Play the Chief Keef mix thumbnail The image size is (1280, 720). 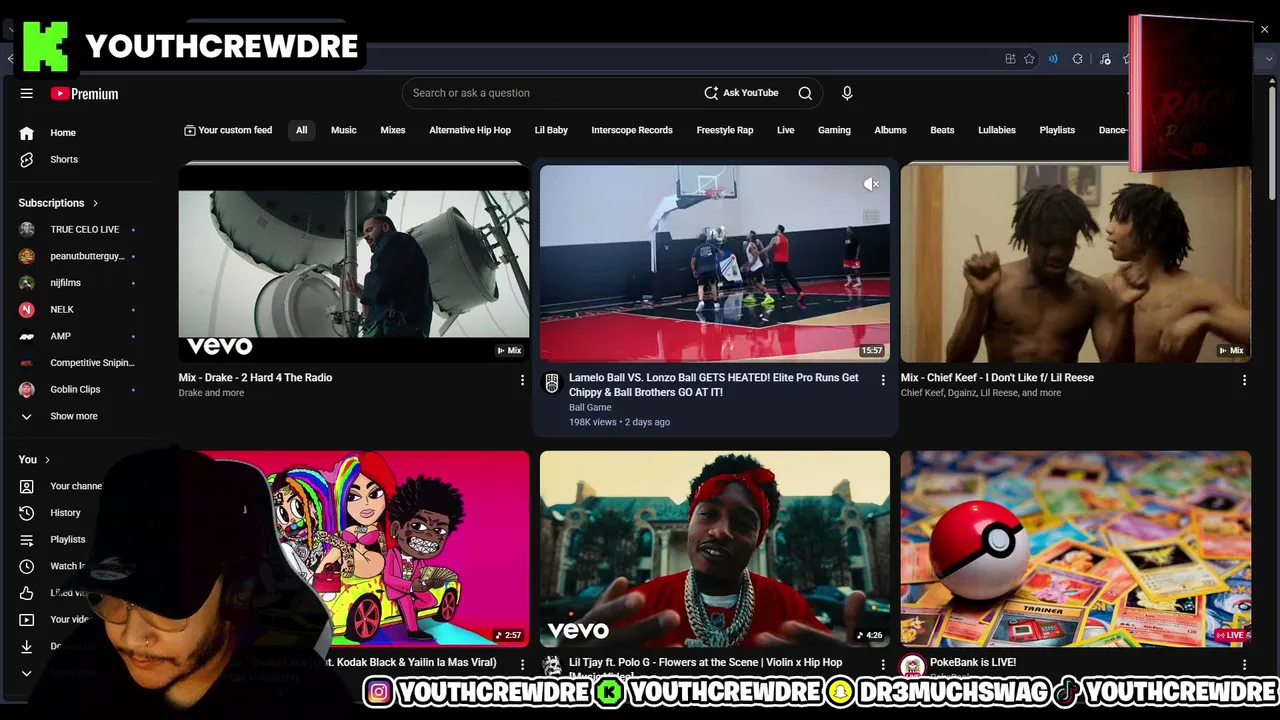1076,262
